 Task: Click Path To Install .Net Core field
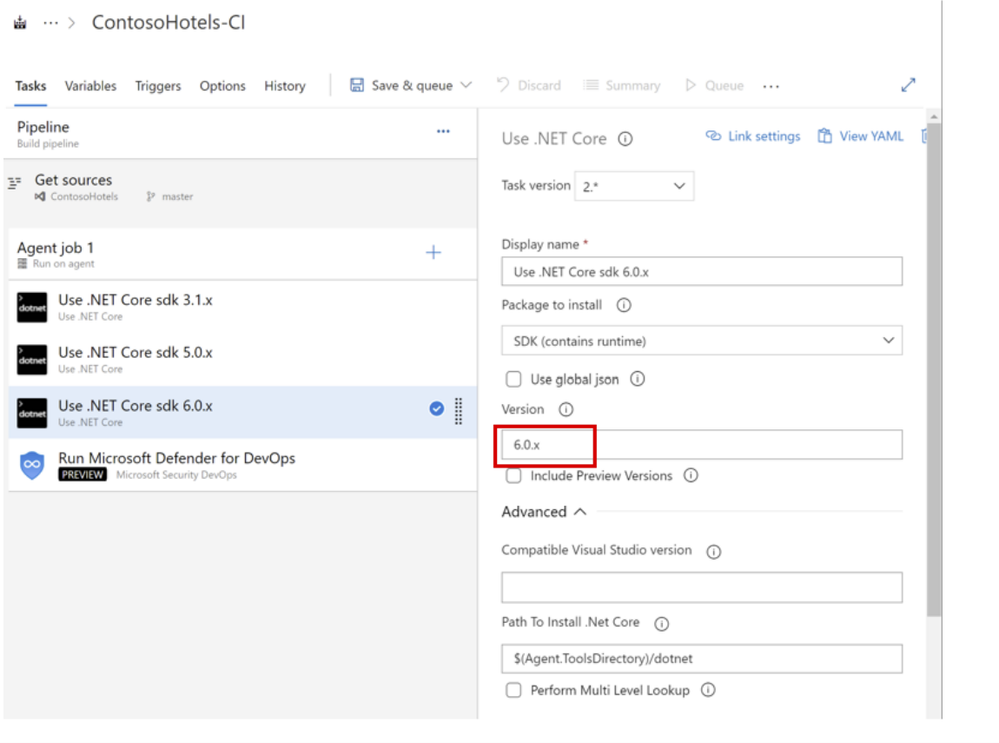coord(701,659)
